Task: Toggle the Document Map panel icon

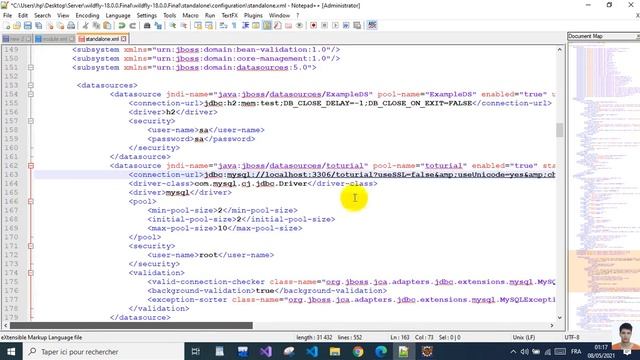Action: 266,25
